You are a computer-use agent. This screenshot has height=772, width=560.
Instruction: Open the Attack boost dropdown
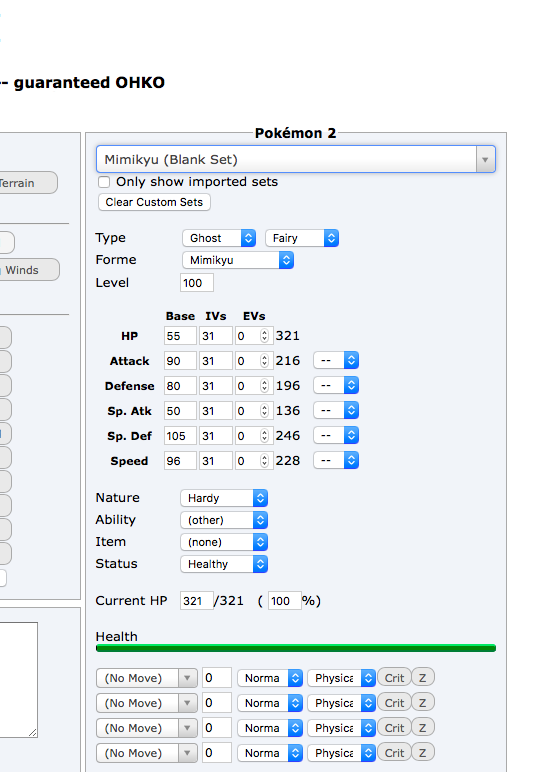pyautogui.click(x=336, y=360)
